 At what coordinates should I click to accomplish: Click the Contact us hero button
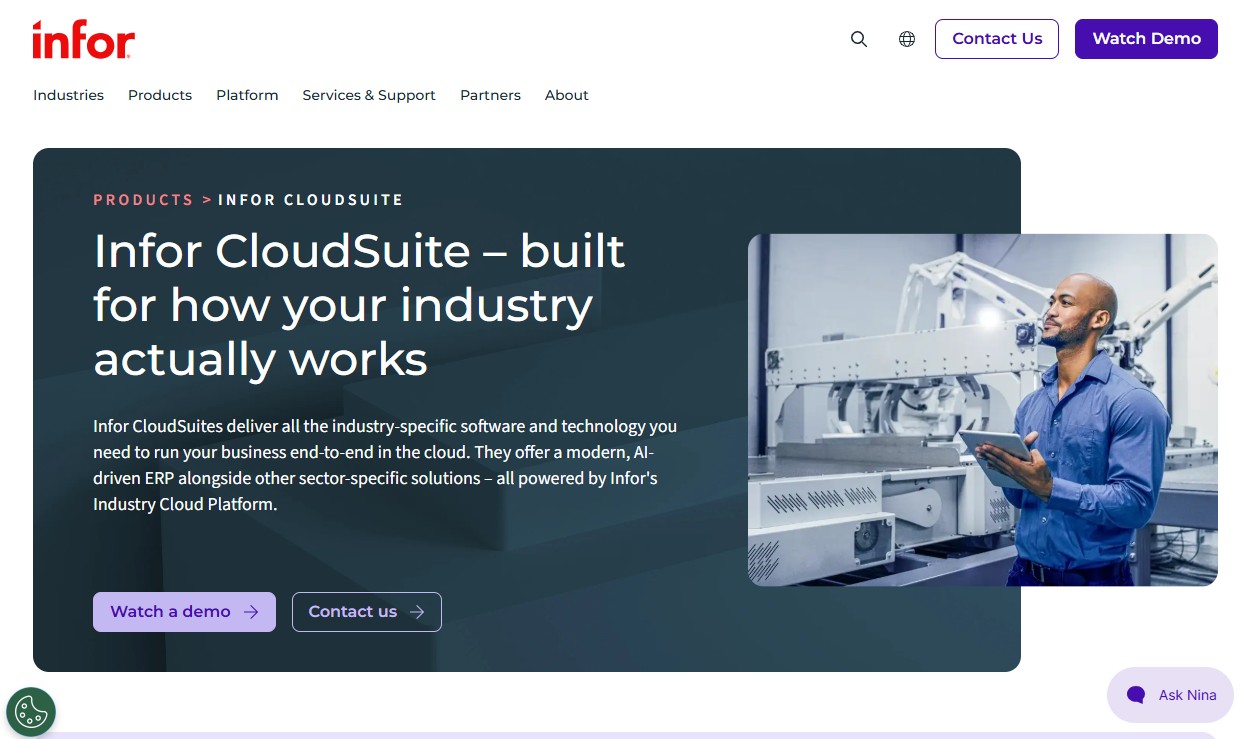(x=367, y=612)
